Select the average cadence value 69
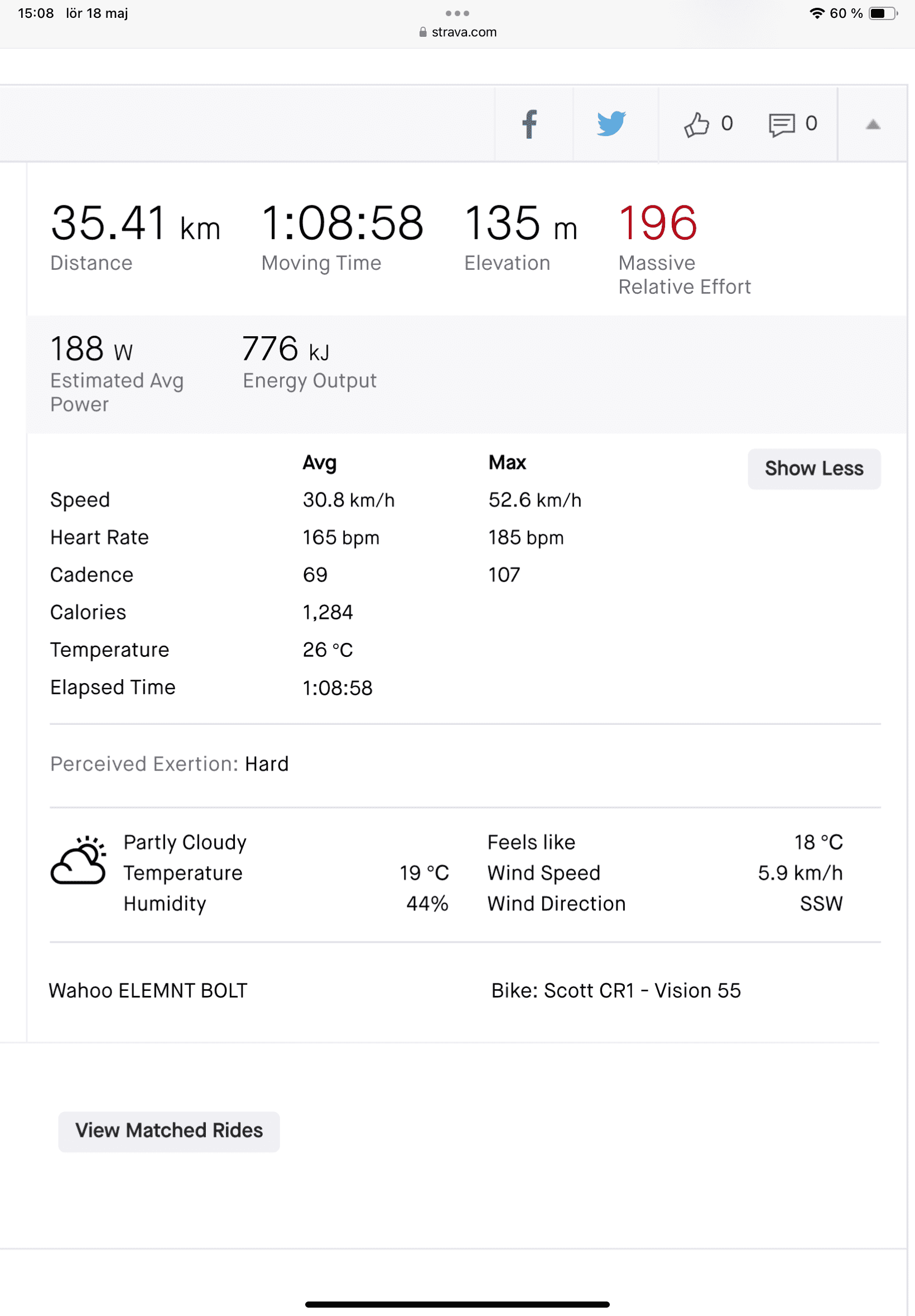The height and width of the screenshot is (1316, 915). 315,575
